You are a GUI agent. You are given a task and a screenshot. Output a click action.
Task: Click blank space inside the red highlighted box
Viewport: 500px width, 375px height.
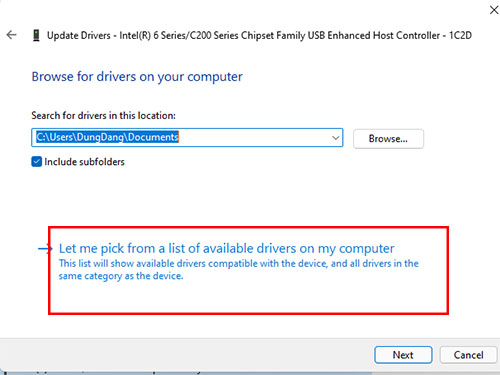pyautogui.click(x=248, y=297)
